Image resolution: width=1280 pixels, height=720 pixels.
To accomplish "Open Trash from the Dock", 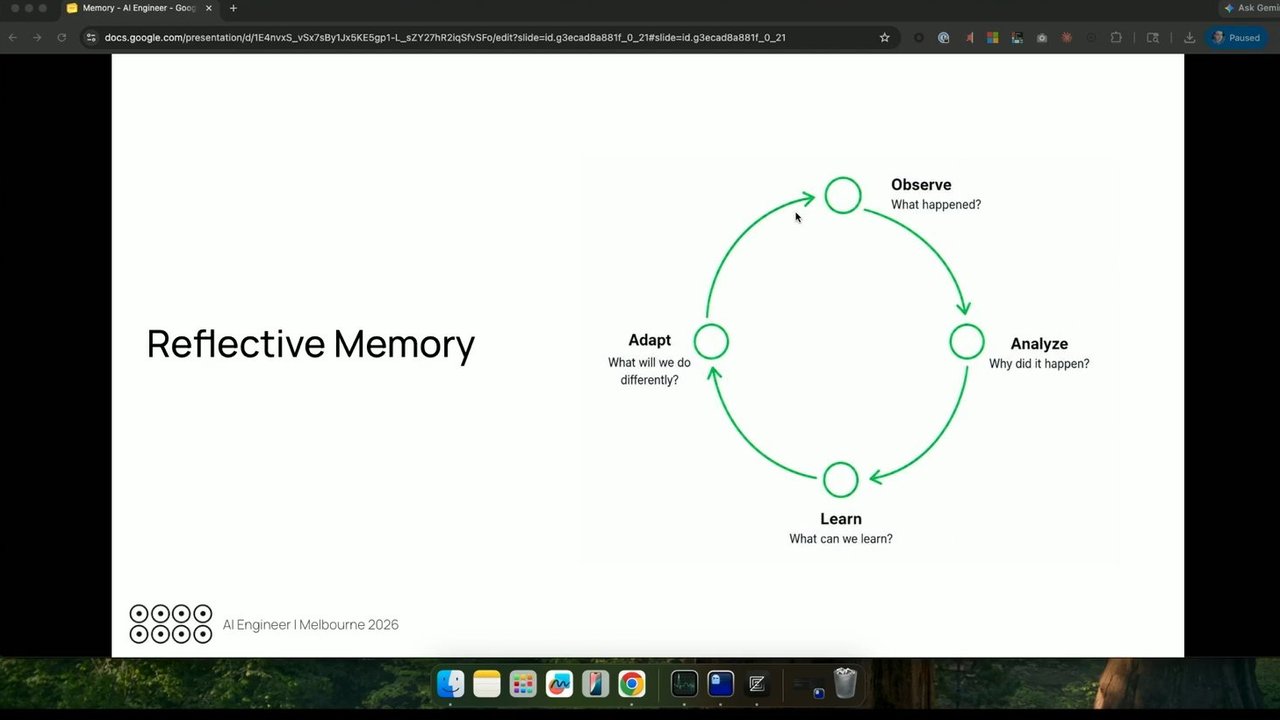I will point(845,683).
